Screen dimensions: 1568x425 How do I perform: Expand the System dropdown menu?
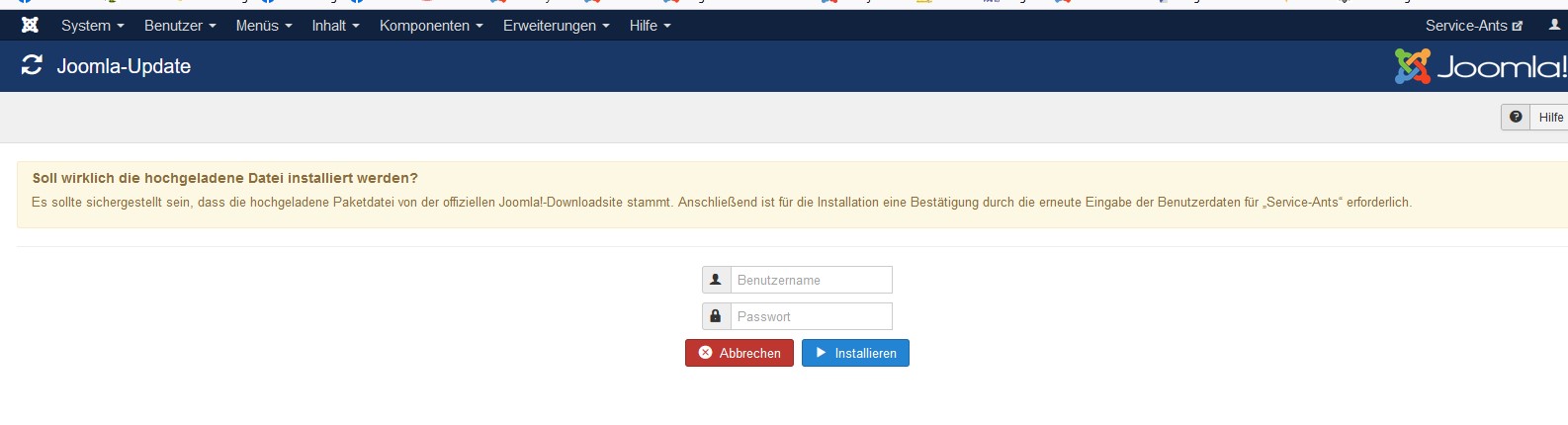[92, 26]
